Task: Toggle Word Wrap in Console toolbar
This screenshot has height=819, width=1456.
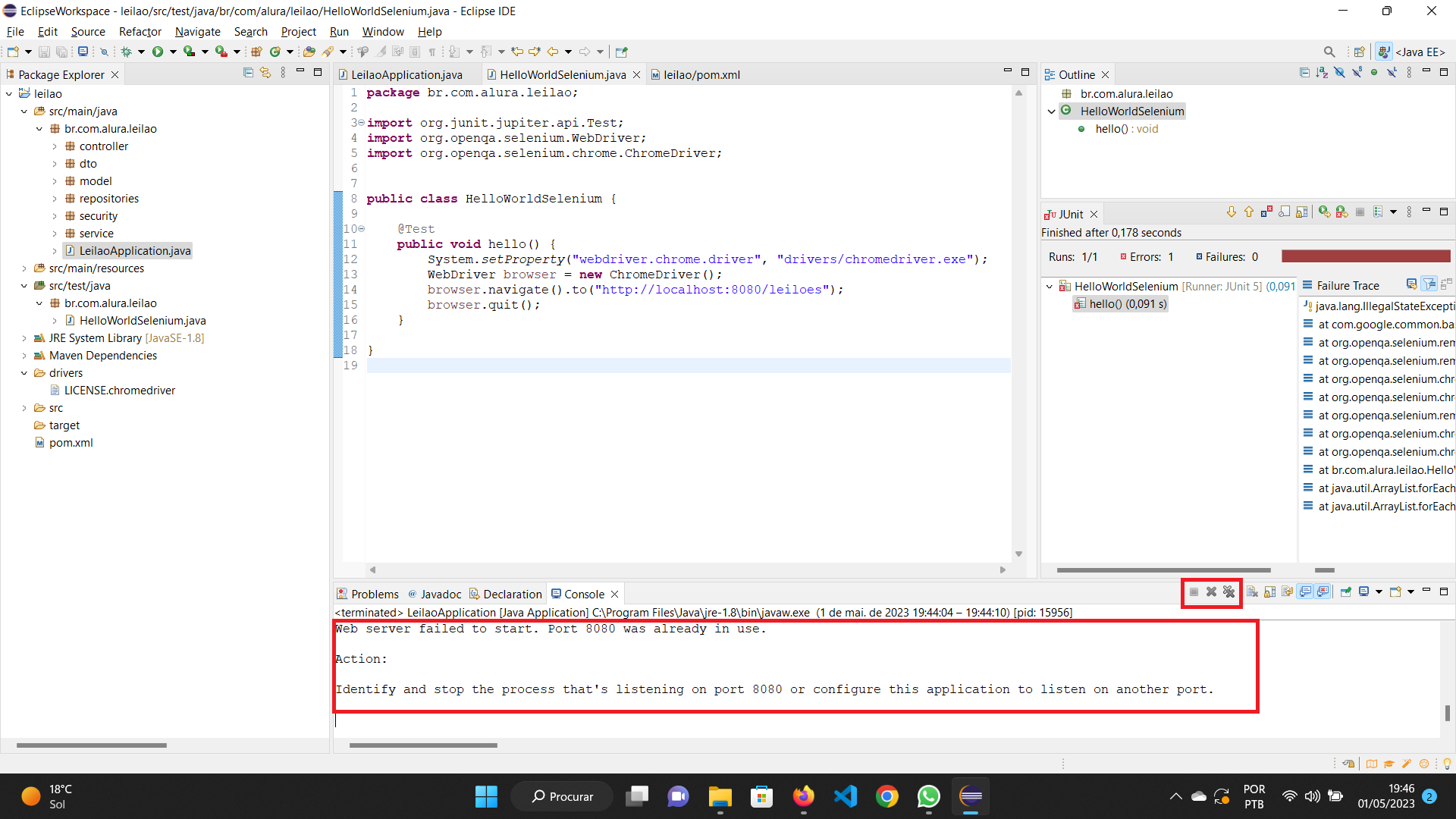Action: (x=1288, y=591)
